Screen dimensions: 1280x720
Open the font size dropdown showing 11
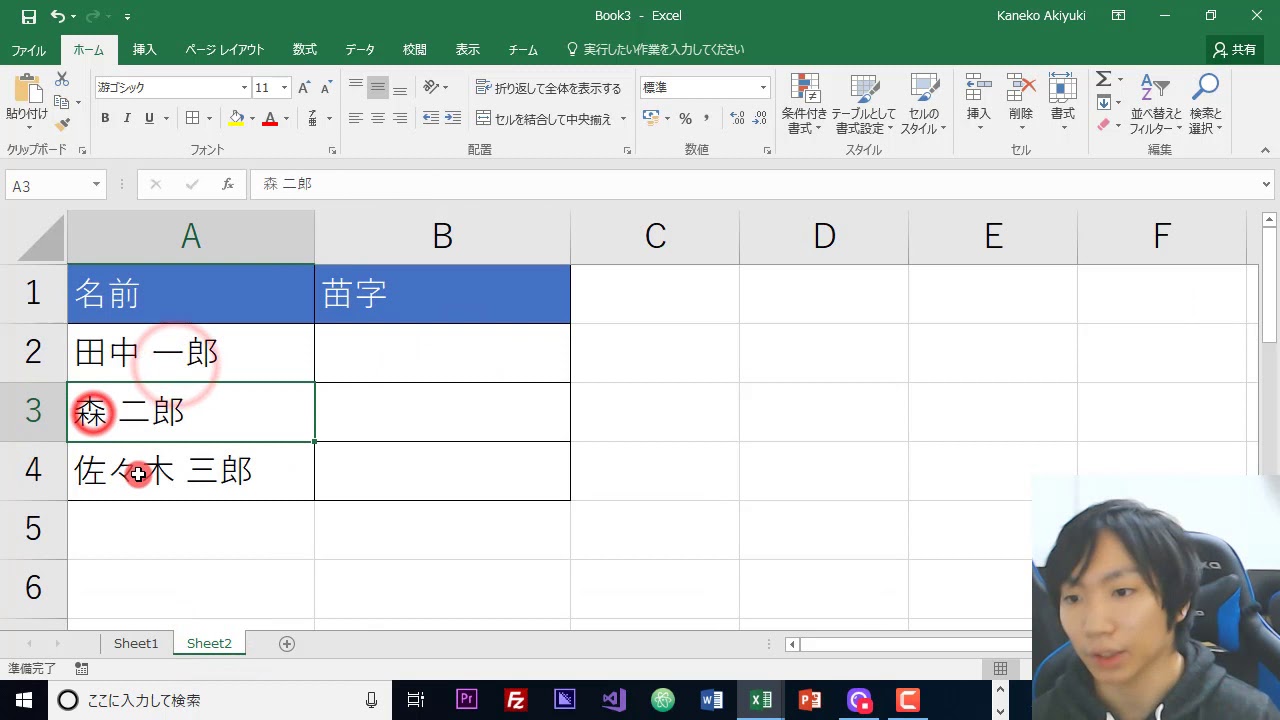click(284, 88)
